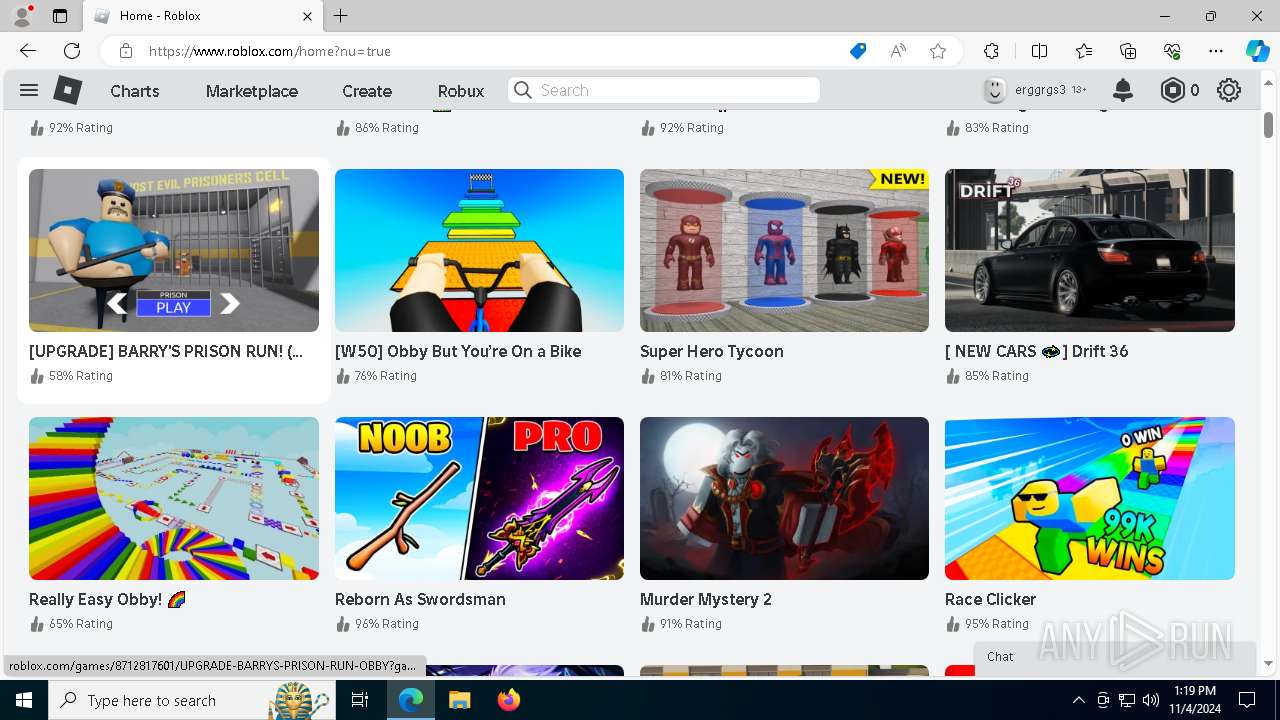Click the shopping tag icon in address bar

857,51
